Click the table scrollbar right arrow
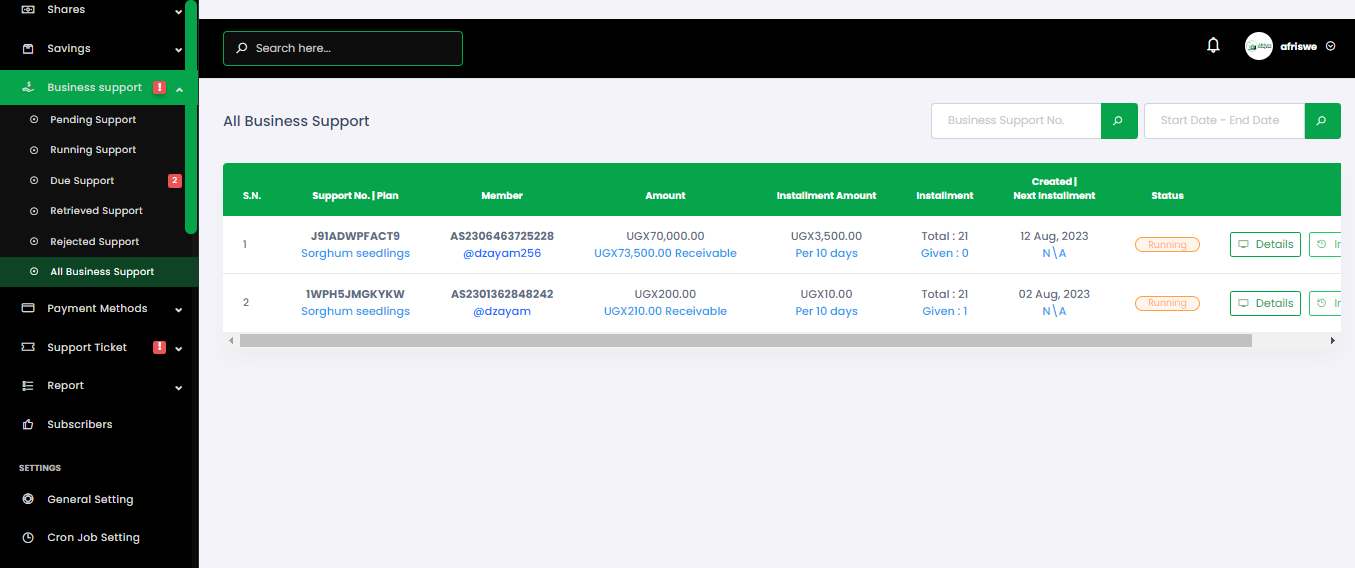 [1332, 341]
